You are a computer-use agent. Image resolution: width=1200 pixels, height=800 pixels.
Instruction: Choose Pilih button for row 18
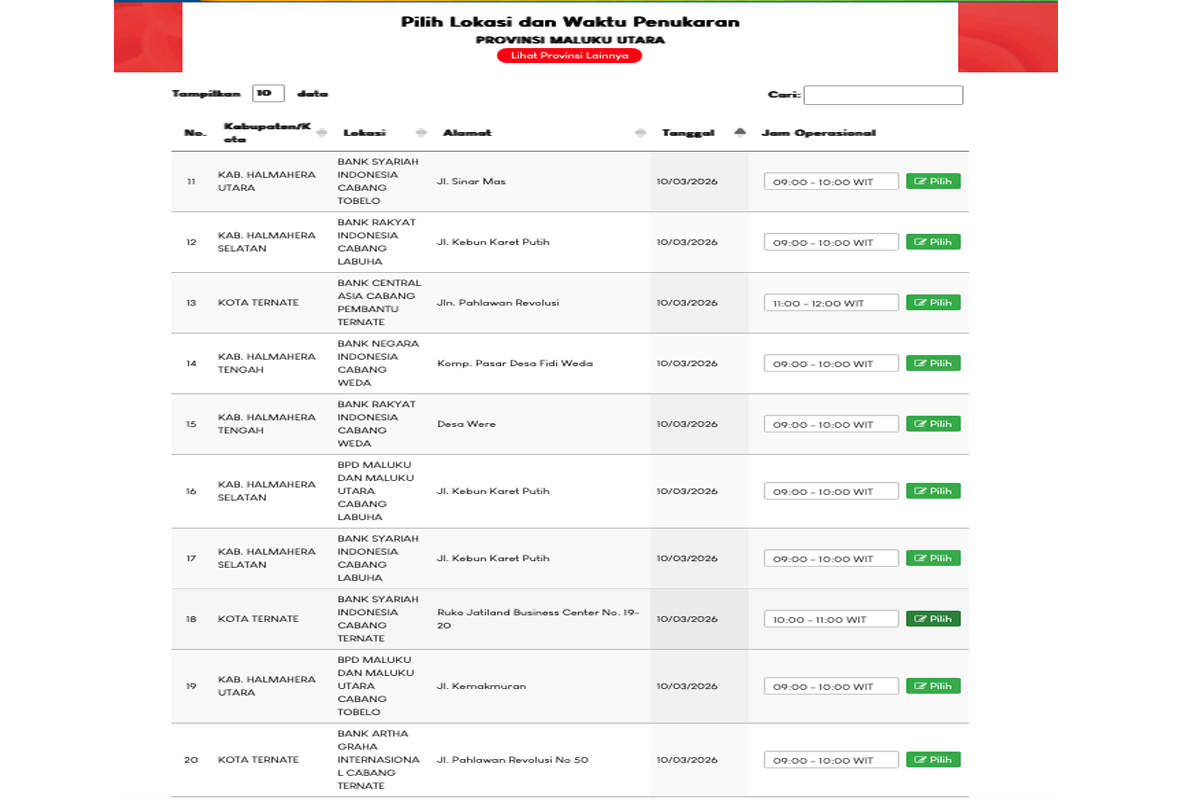pyautogui.click(x=933, y=619)
